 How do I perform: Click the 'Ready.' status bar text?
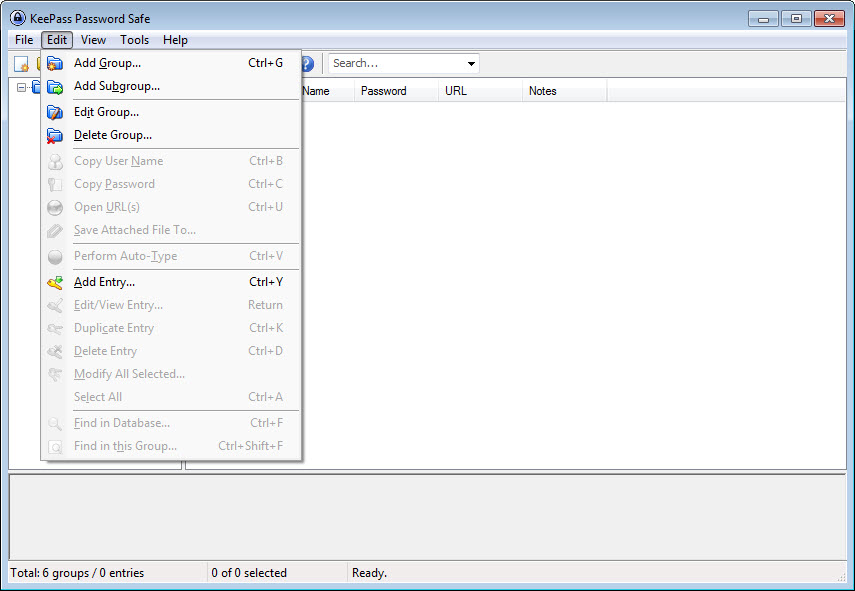(369, 573)
